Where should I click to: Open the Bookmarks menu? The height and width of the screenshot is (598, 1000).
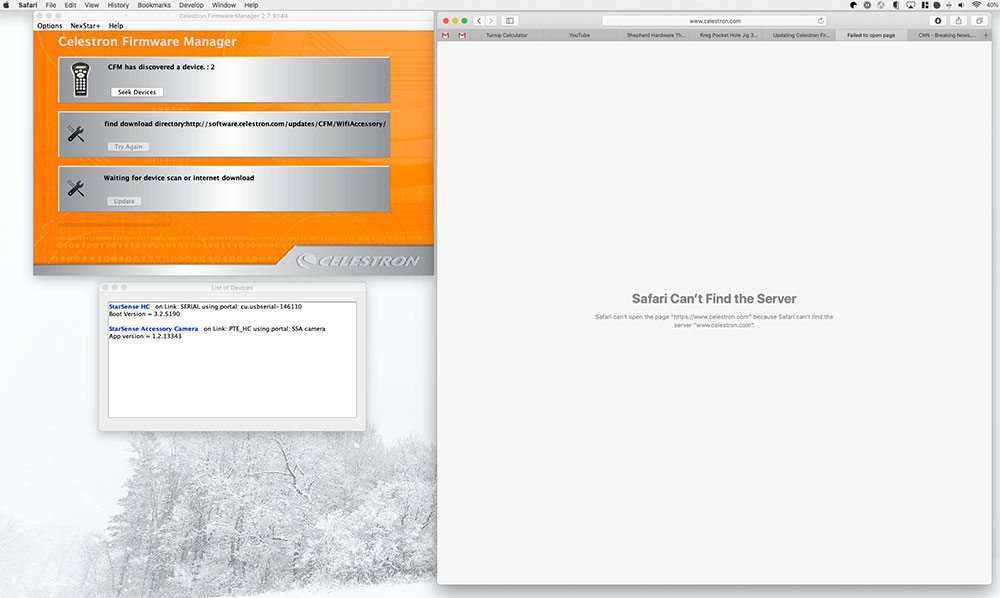click(x=154, y=4)
